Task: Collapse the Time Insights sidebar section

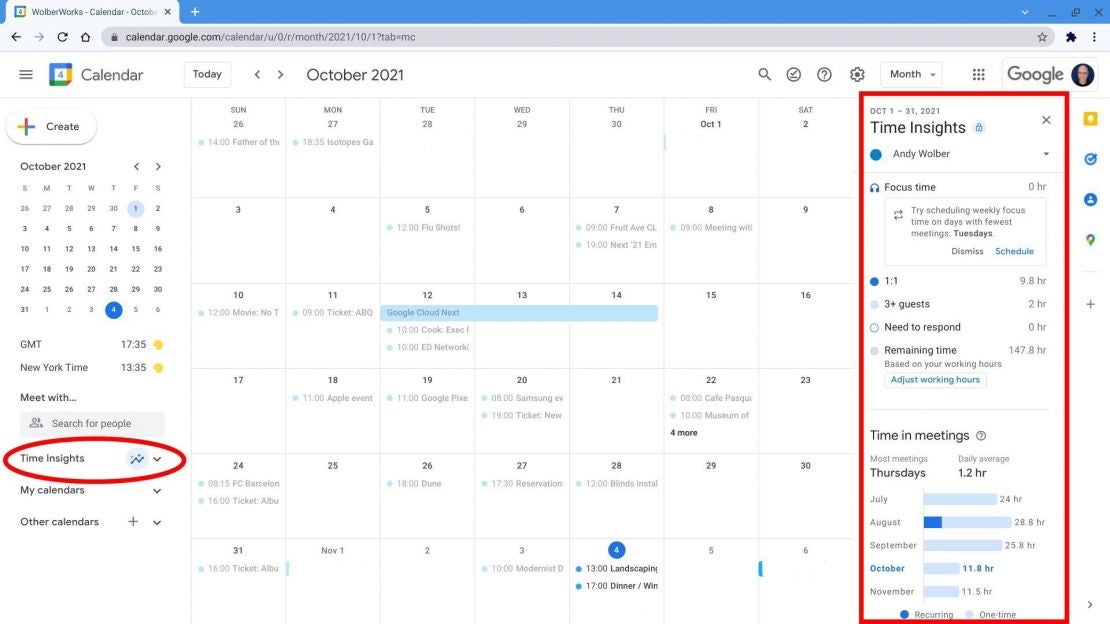Action: tap(157, 459)
